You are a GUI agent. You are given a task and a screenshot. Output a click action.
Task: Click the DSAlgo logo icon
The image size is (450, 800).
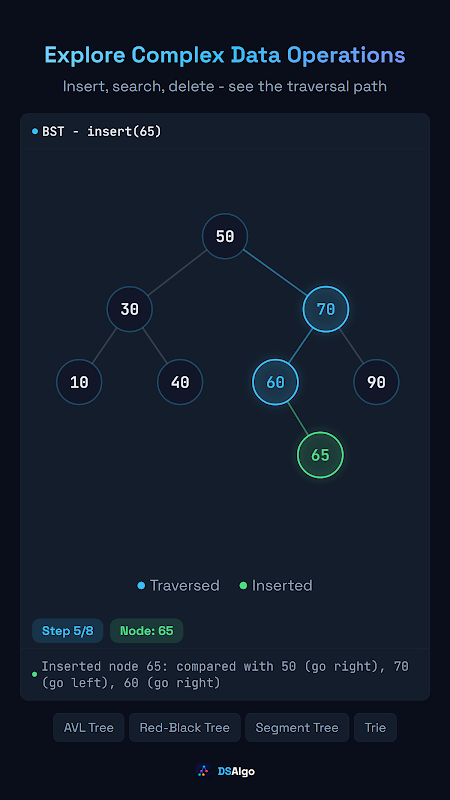pos(204,771)
